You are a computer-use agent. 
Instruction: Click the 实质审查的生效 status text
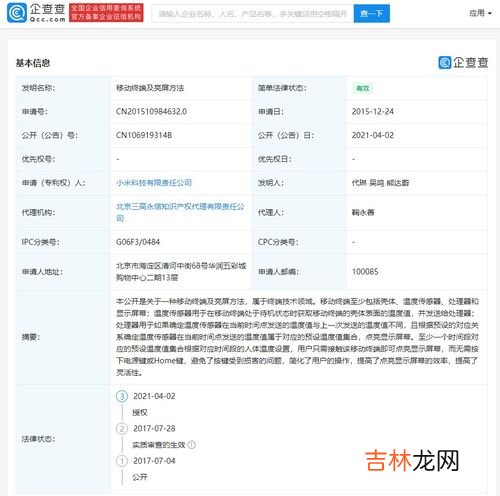coord(159,445)
